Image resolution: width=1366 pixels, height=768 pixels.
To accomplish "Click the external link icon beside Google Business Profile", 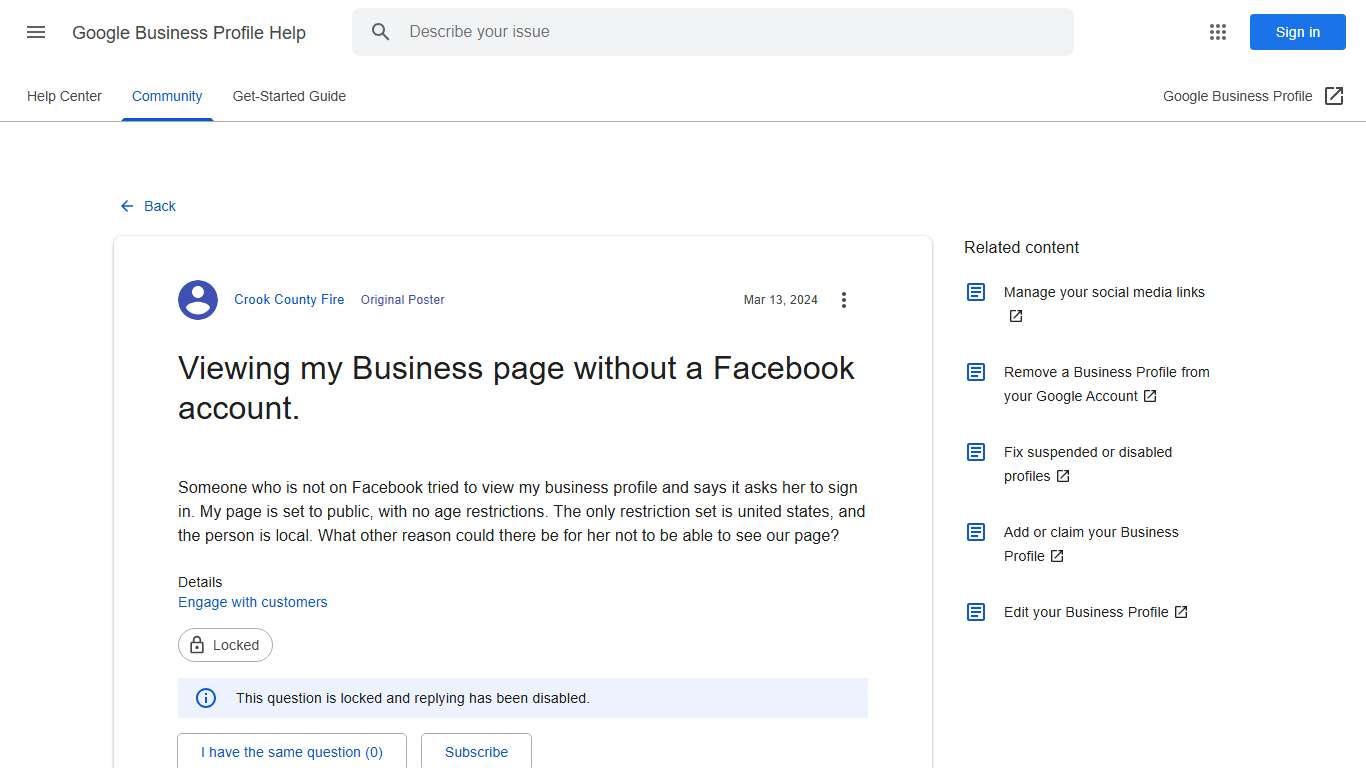I will pos(1334,95).
